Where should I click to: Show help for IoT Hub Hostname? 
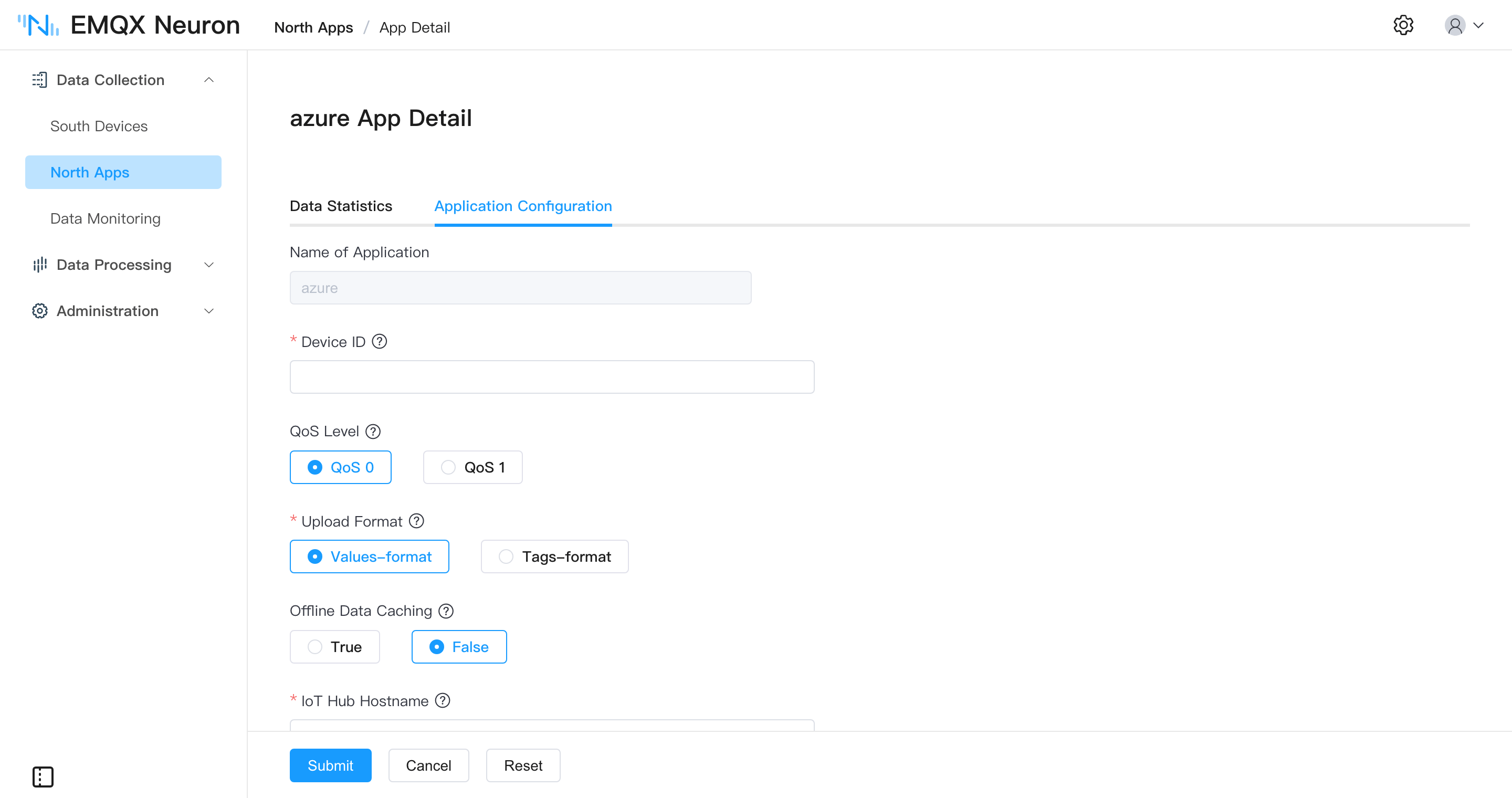(443, 700)
